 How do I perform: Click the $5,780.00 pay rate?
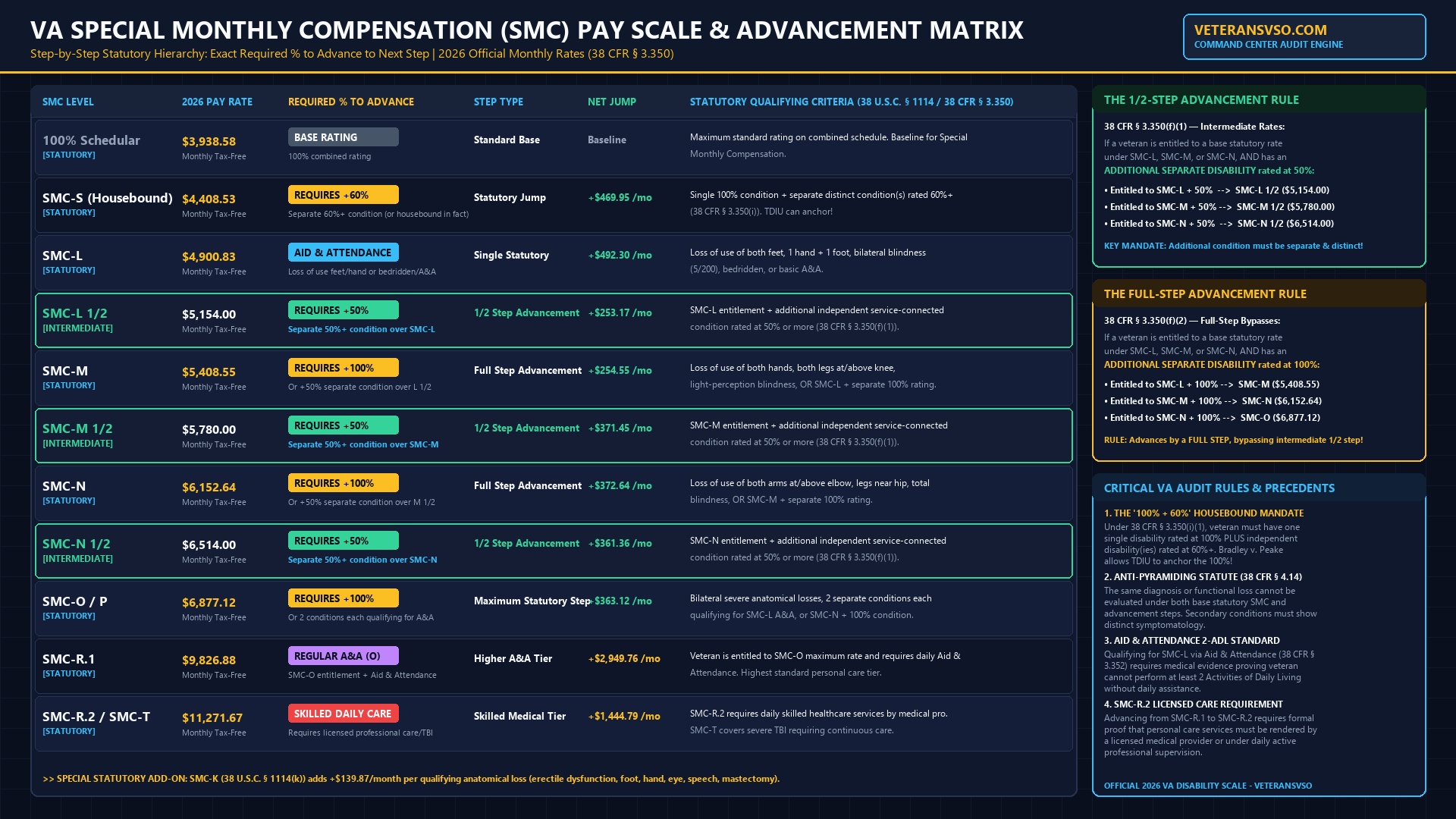coord(209,429)
